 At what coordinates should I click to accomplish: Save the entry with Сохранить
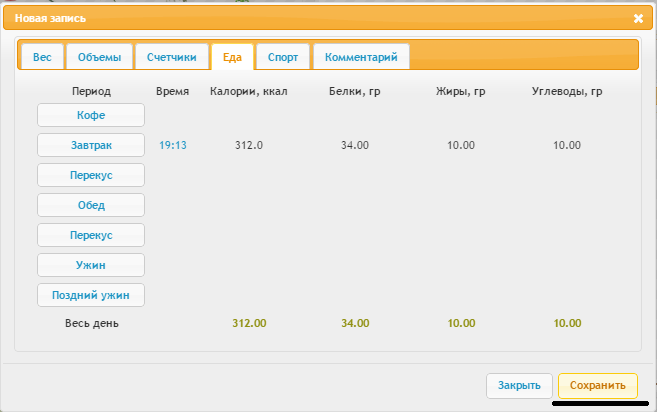pos(598,386)
